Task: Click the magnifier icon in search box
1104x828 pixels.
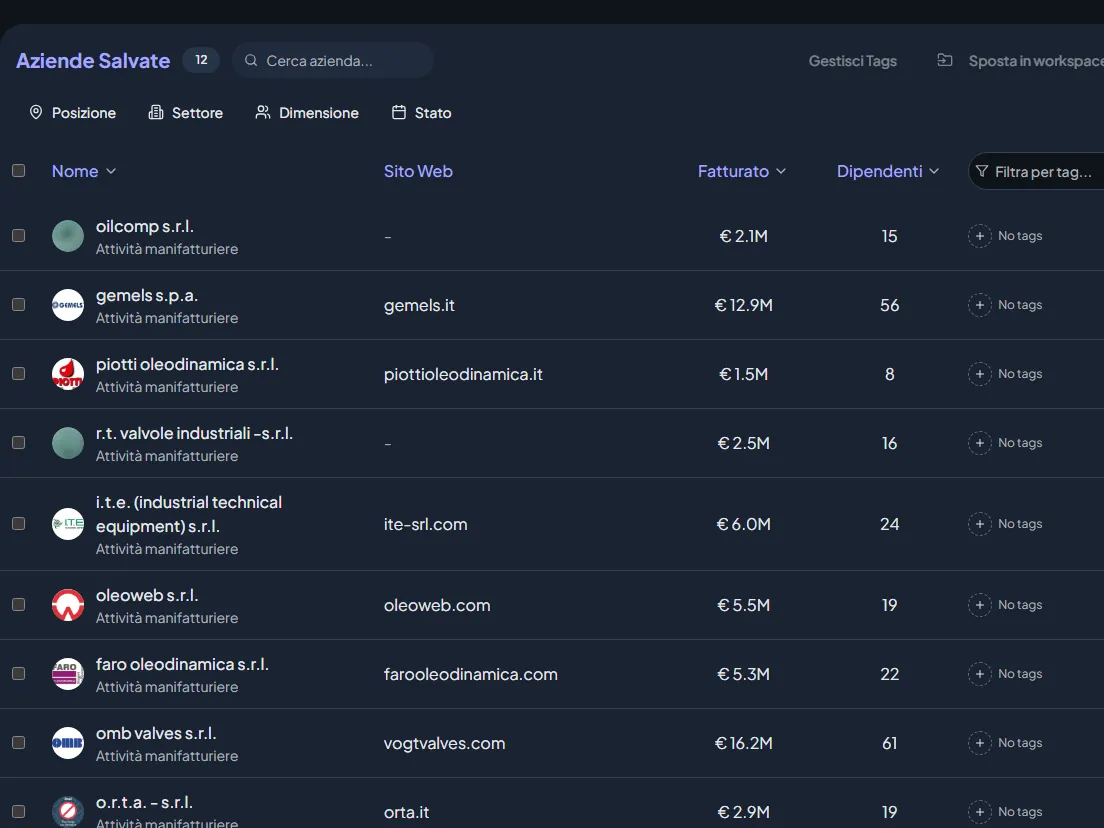Action: [x=251, y=61]
